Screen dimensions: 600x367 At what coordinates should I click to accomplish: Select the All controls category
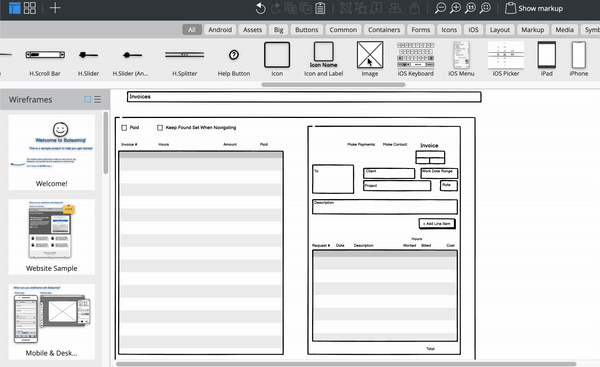point(192,29)
